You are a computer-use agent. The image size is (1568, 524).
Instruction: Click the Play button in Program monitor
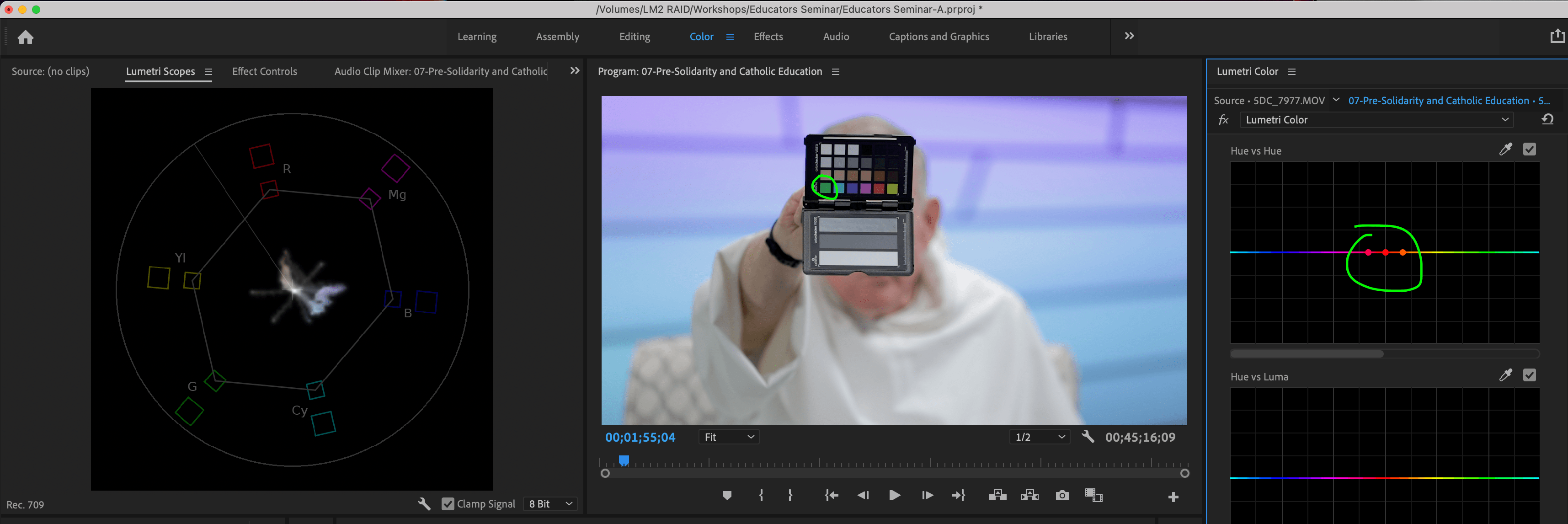[894, 495]
